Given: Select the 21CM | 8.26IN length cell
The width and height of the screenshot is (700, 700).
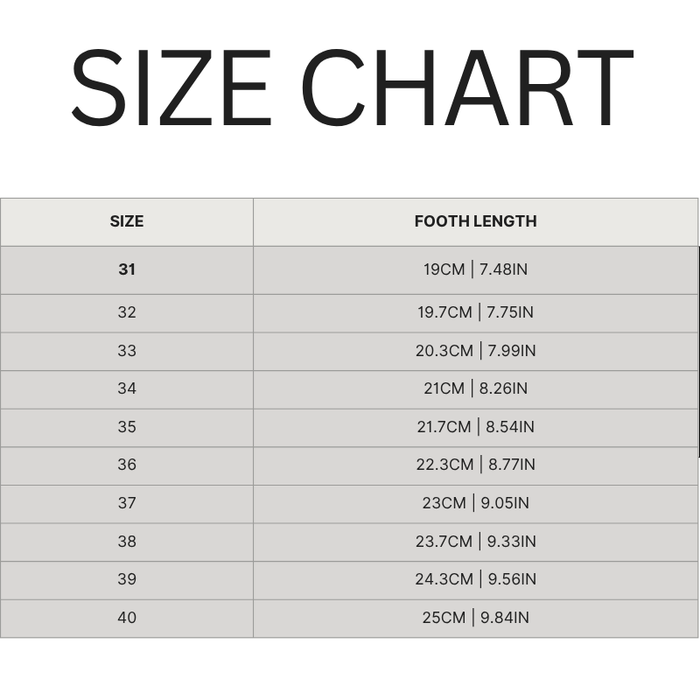Looking at the screenshot, I should [x=475, y=389].
